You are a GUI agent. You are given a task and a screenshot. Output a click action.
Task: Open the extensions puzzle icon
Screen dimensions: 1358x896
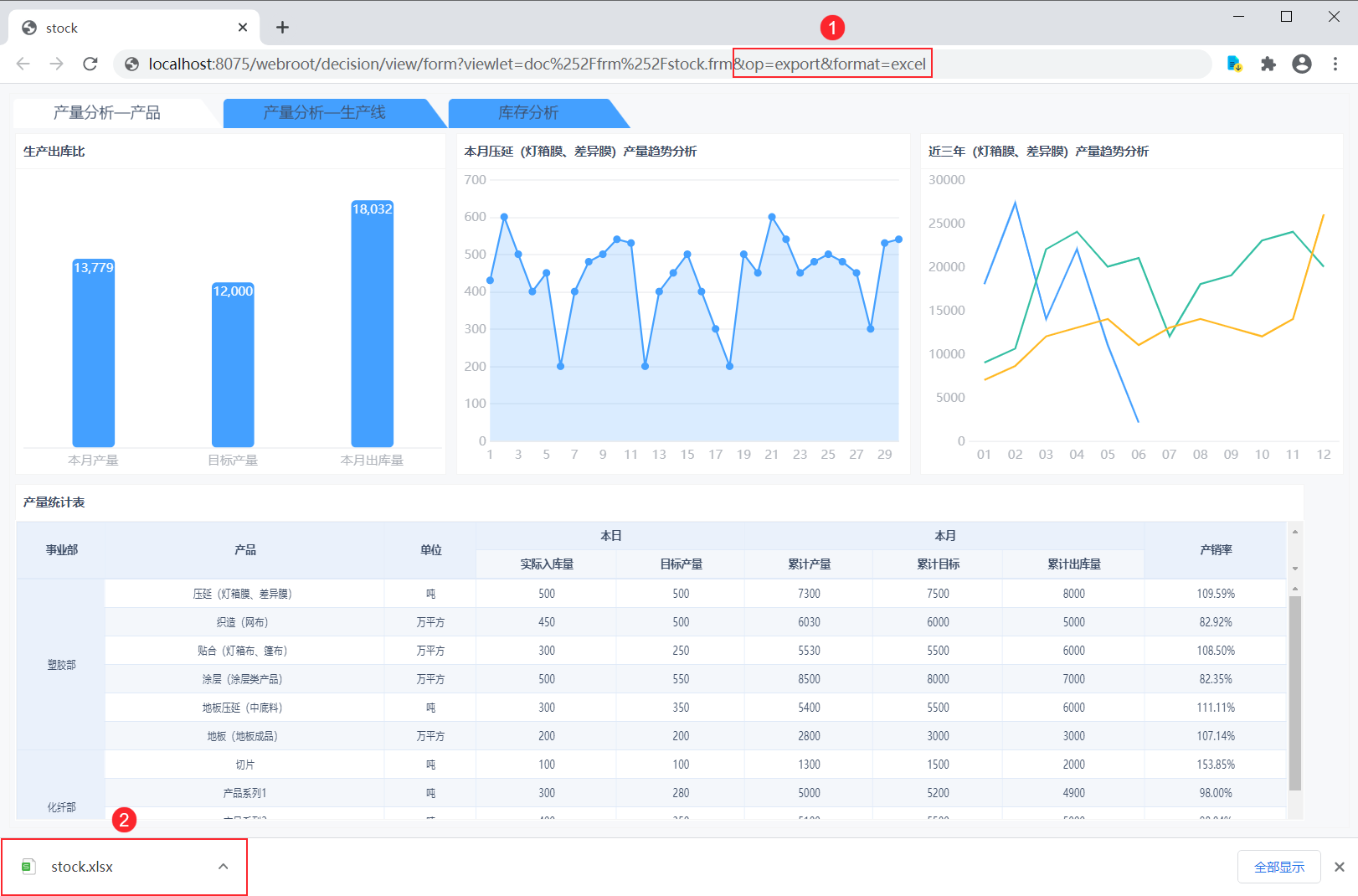coord(1268,64)
